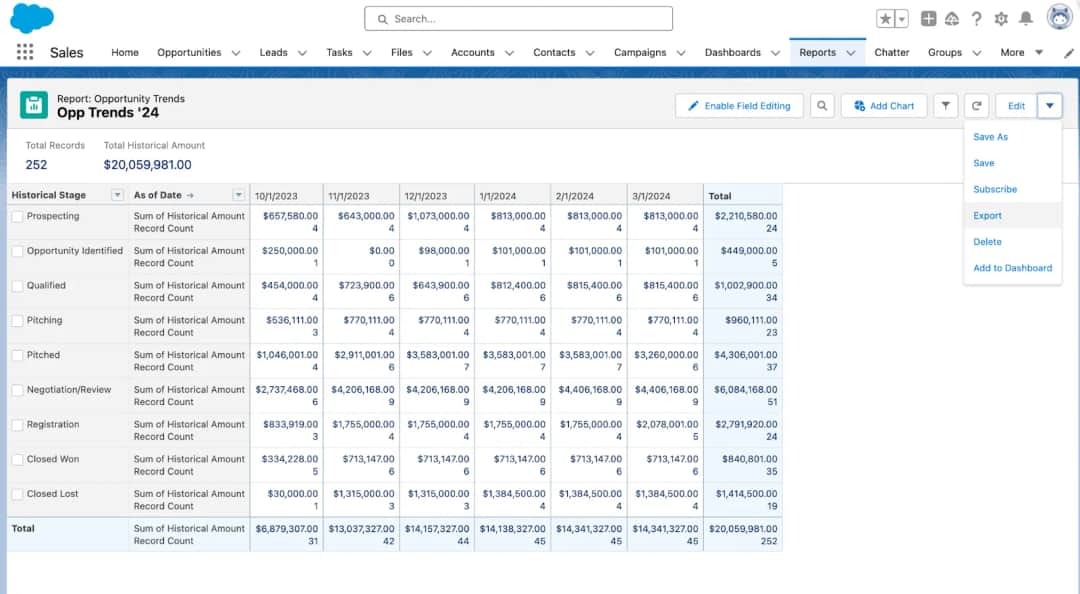Click the $2,737,468.00 Negotiation/Review cell
This screenshot has height=594, width=1080.
(287, 389)
